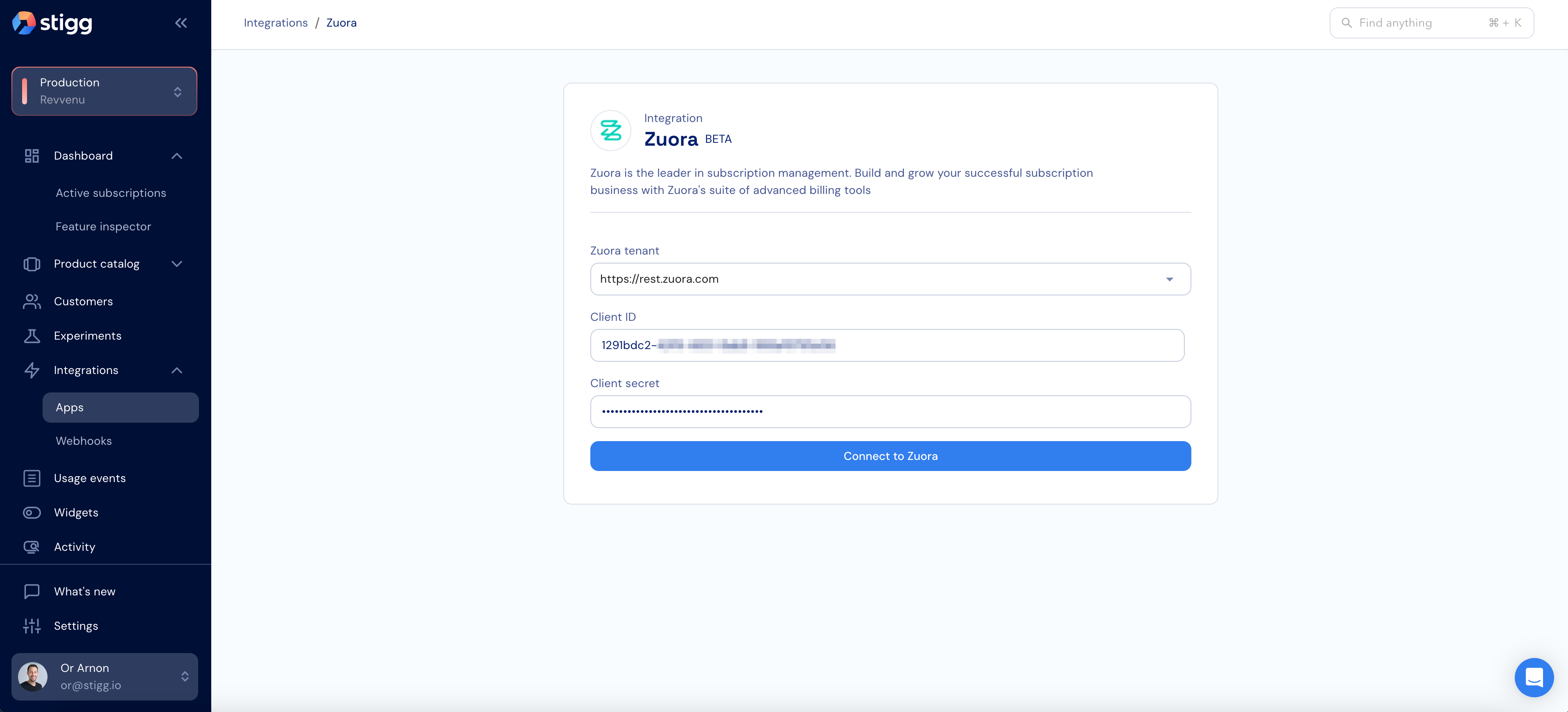Click the Settings sliders icon
Viewport: 1568px width, 712px height.
click(32, 626)
